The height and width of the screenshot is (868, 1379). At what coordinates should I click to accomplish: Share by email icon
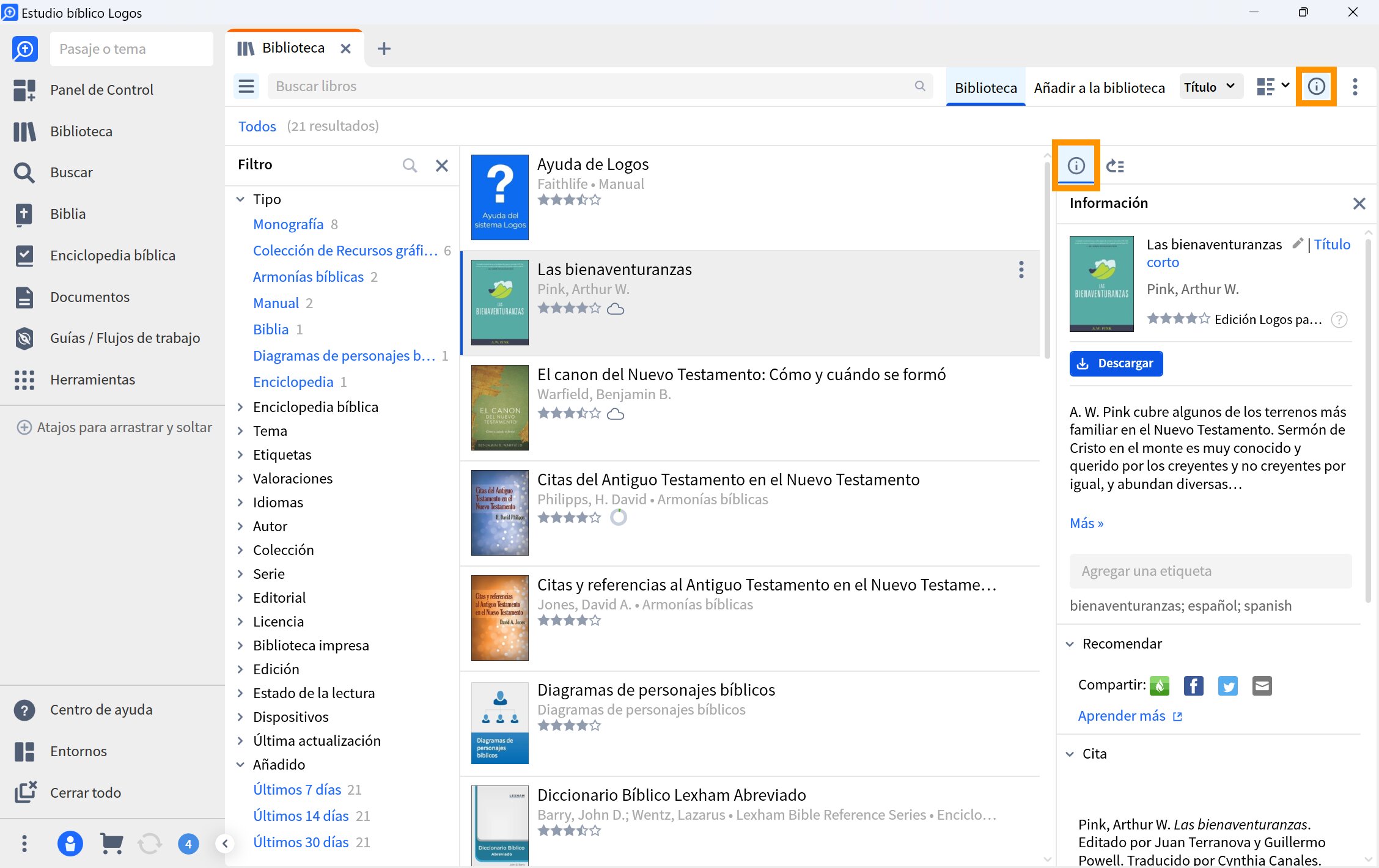tap(1262, 686)
